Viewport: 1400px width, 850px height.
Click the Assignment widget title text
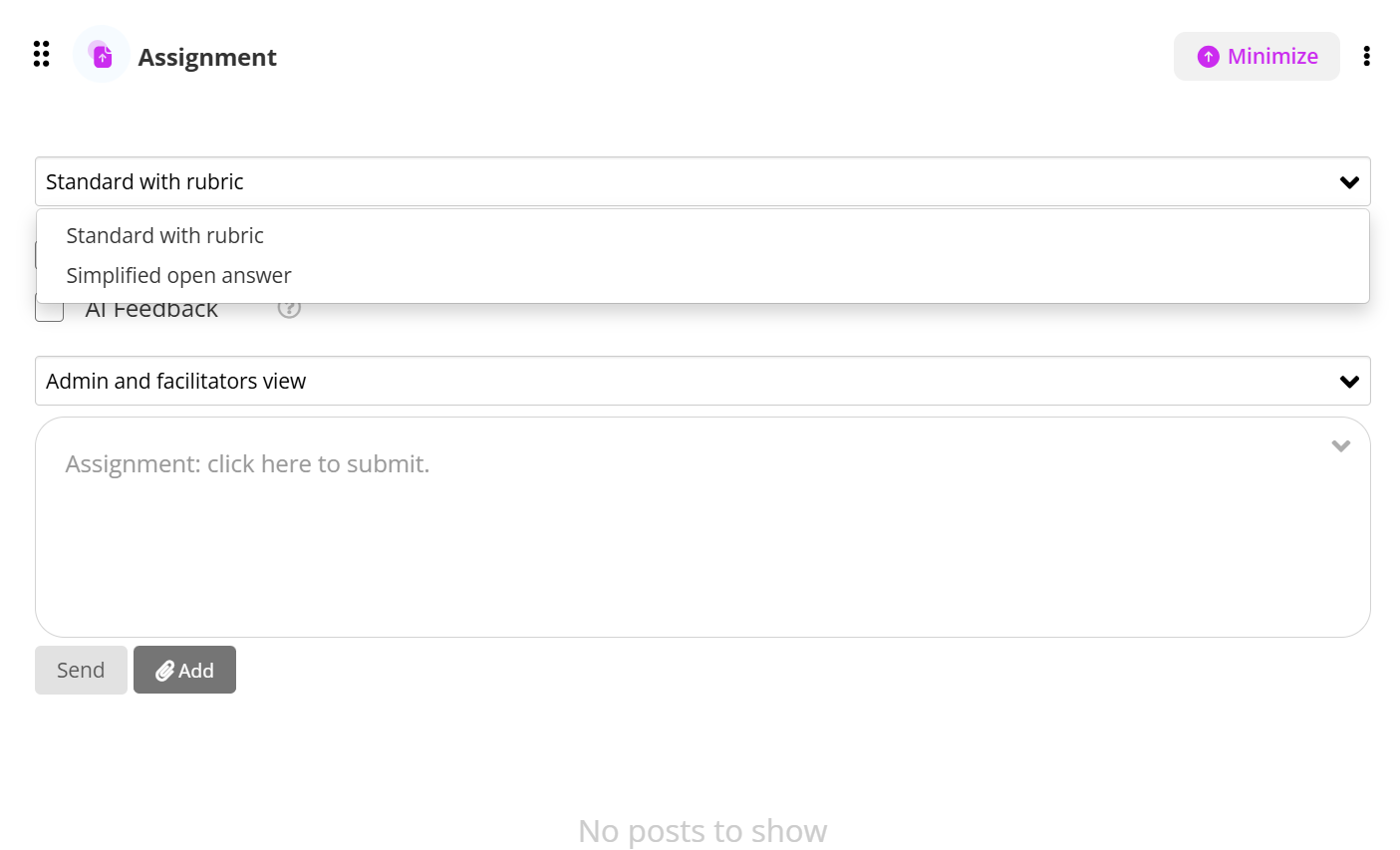[207, 57]
